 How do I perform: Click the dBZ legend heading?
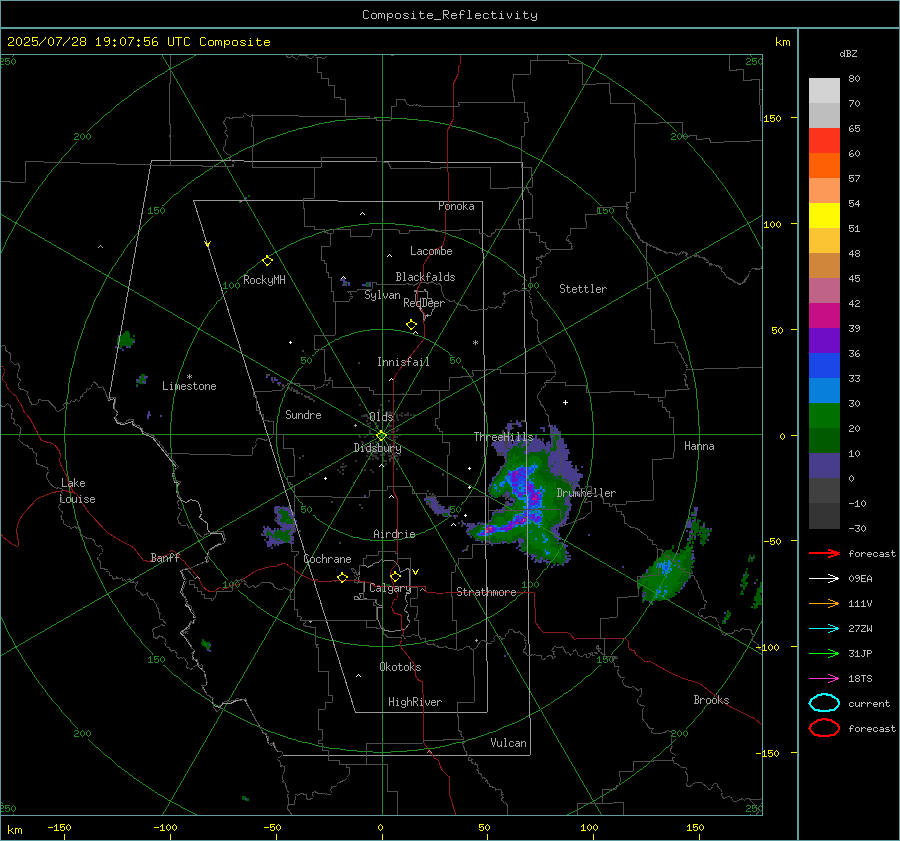848,53
